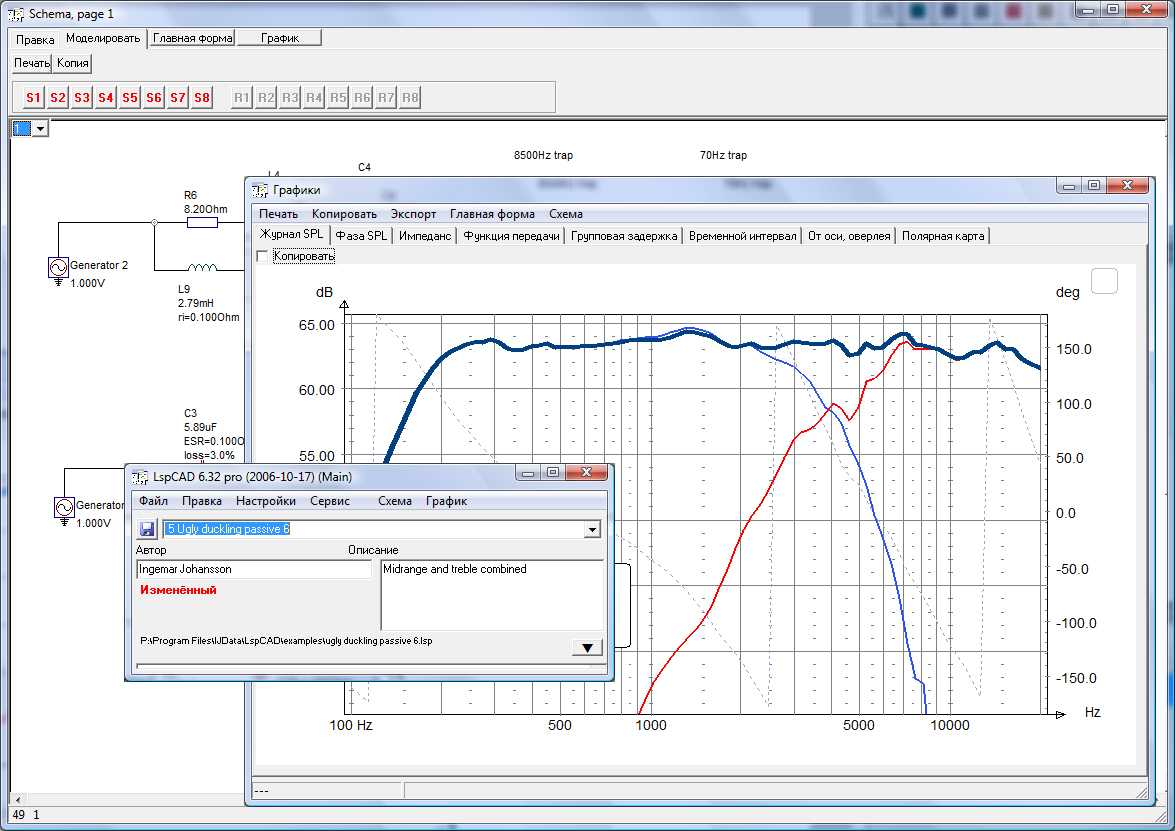Image resolution: width=1175 pixels, height=831 pixels.
Task: Click the R2 toolbar button
Action: click(266, 97)
